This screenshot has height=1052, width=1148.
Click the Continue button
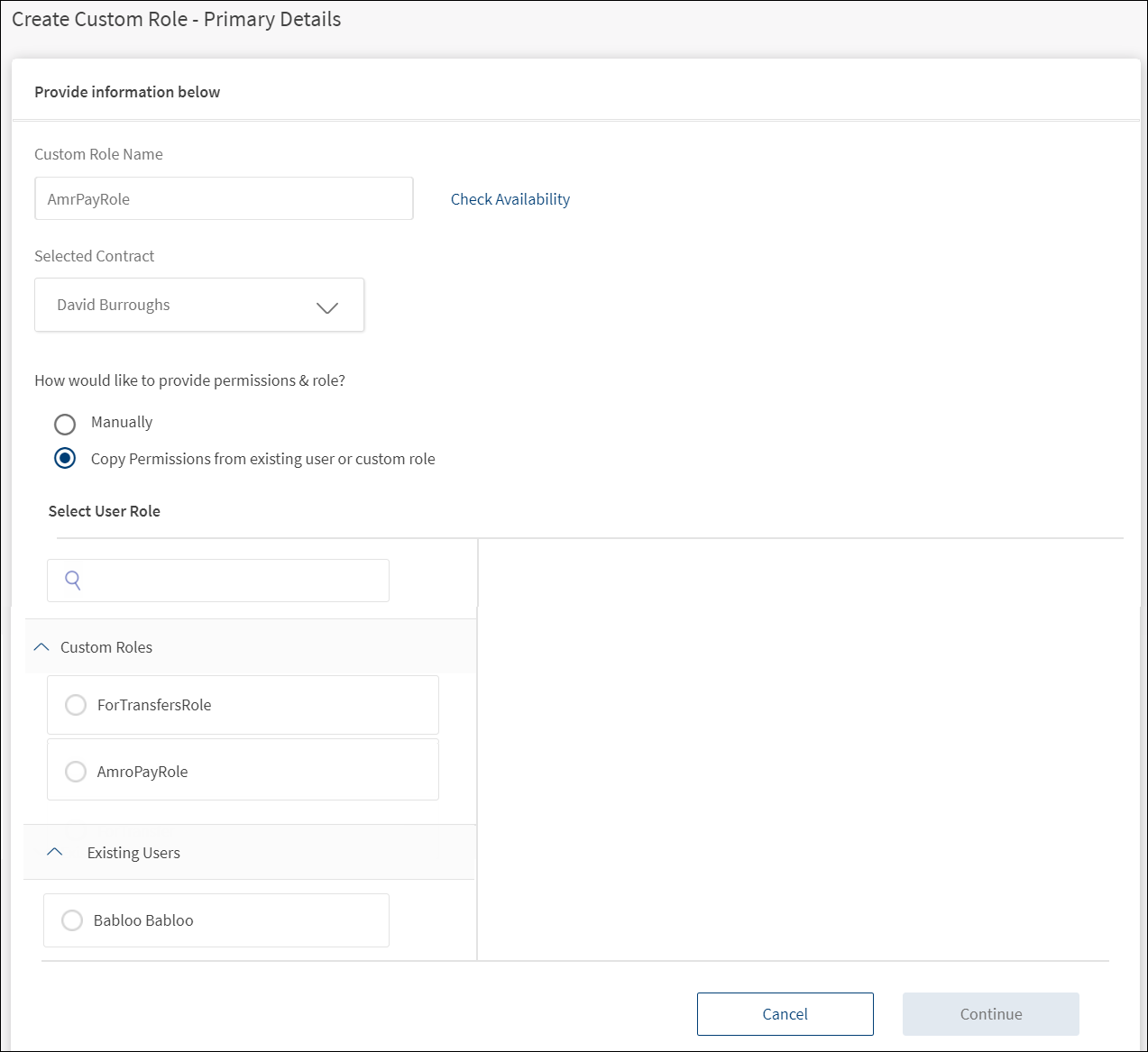pos(991,1014)
